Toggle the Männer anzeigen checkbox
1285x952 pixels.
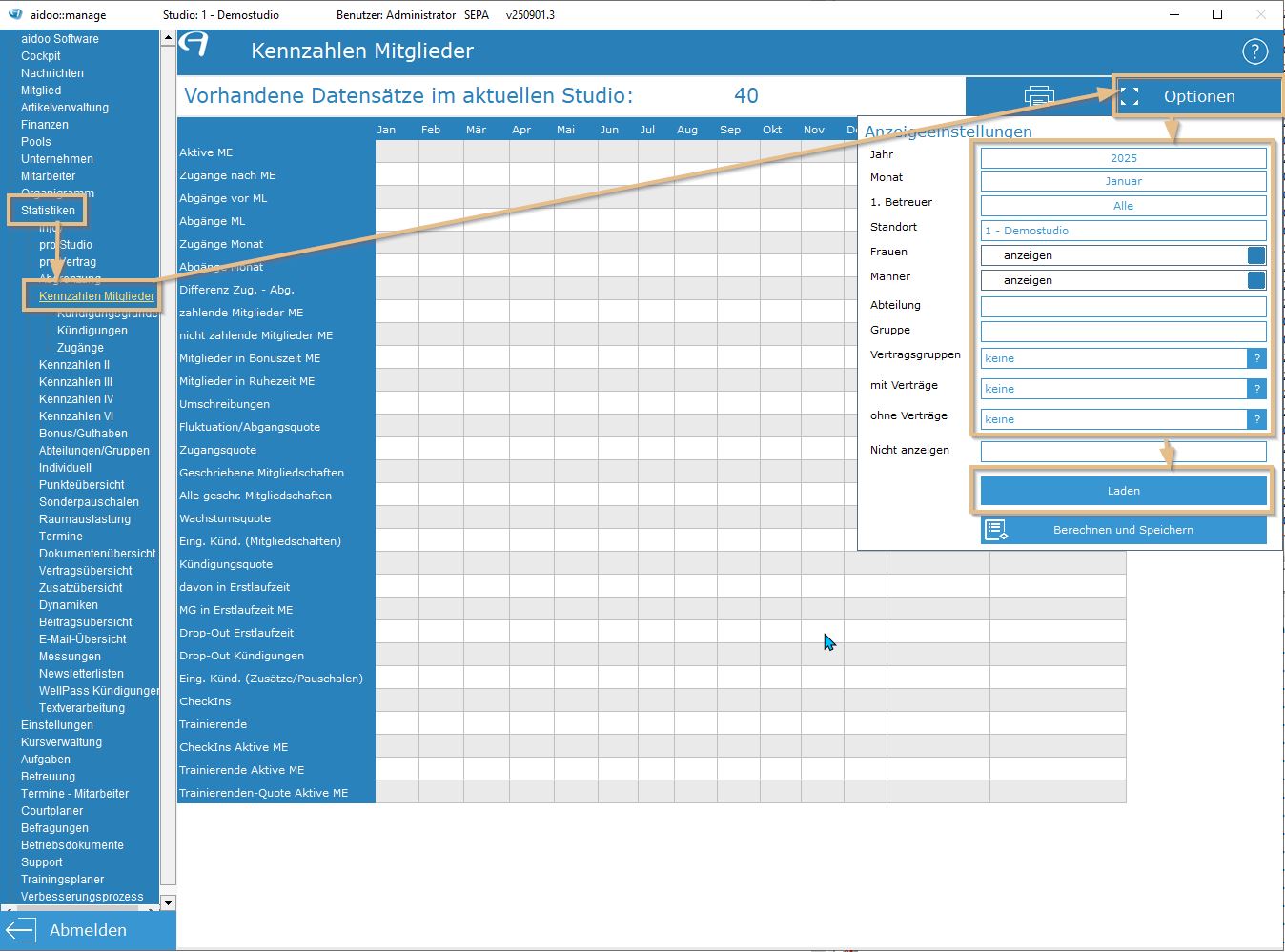1256,280
